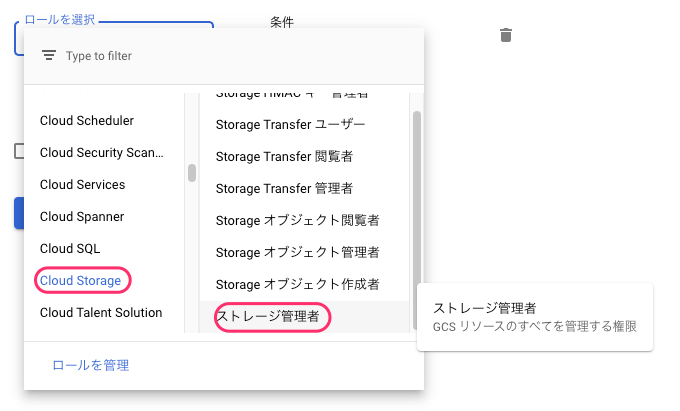Choose ストレージ管理者 role
Screen dimensions: 680x411
[x=268, y=316]
